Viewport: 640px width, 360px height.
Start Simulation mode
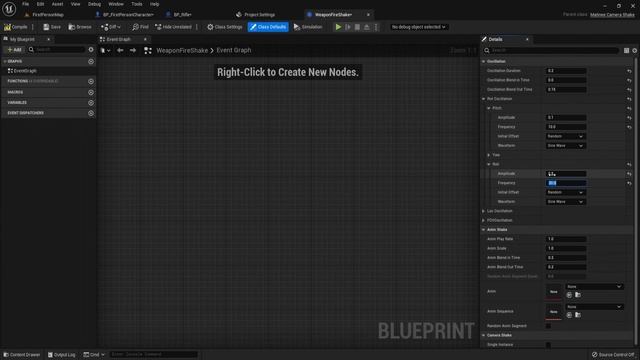308,27
